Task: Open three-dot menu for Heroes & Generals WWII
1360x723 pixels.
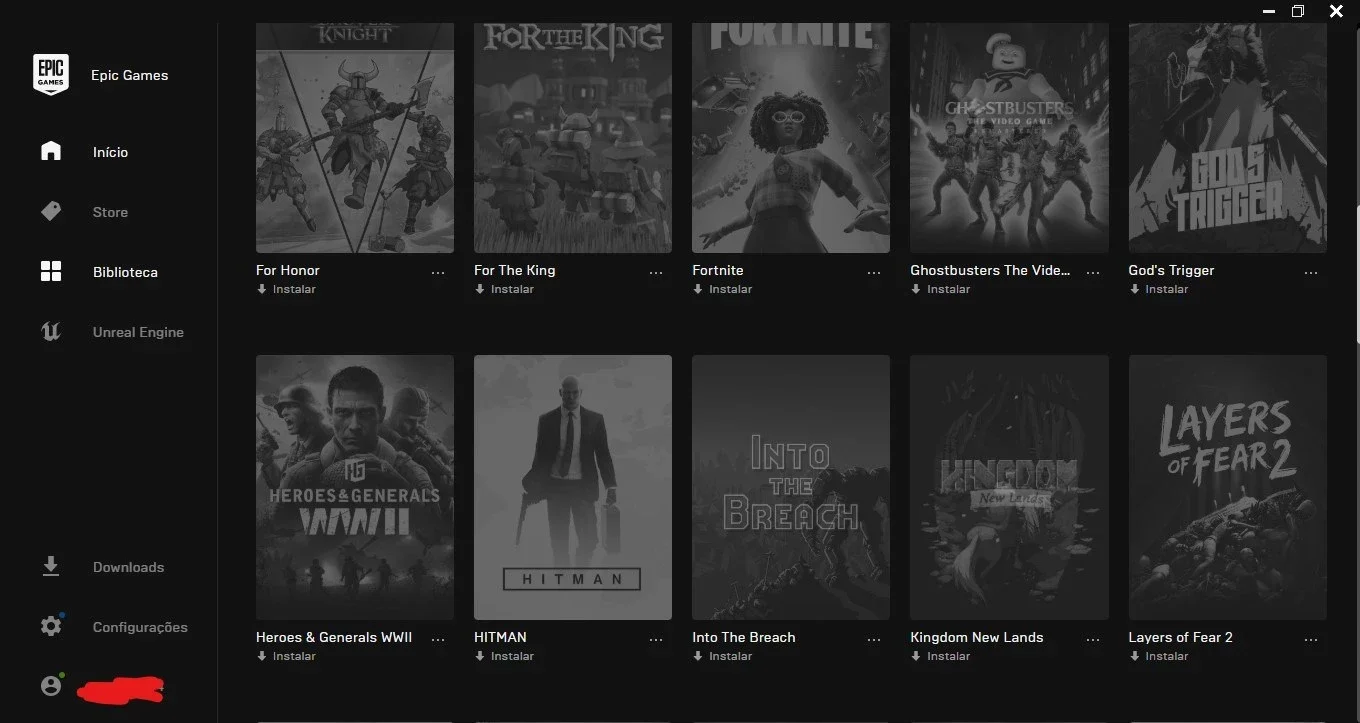Action: [438, 639]
